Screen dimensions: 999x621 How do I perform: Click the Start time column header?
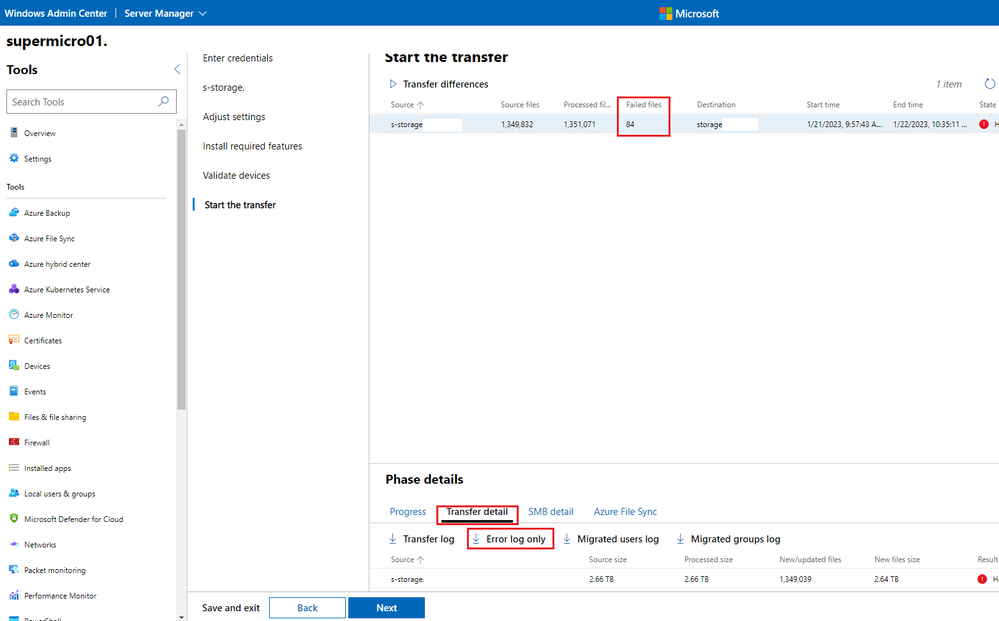click(823, 104)
